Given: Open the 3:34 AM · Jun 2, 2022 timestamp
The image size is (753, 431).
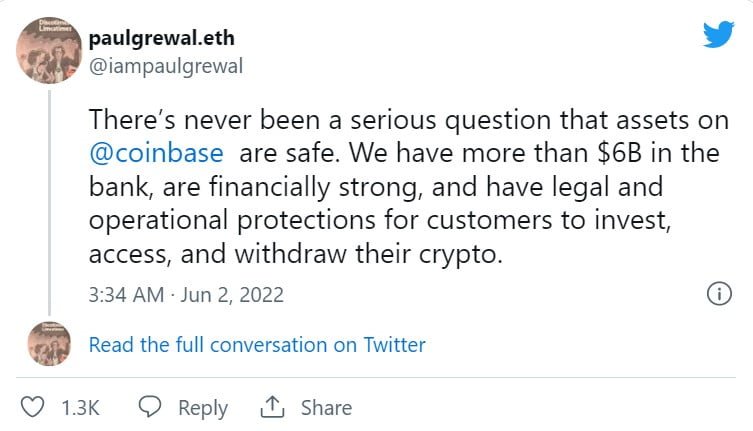Looking at the screenshot, I should point(186,295).
